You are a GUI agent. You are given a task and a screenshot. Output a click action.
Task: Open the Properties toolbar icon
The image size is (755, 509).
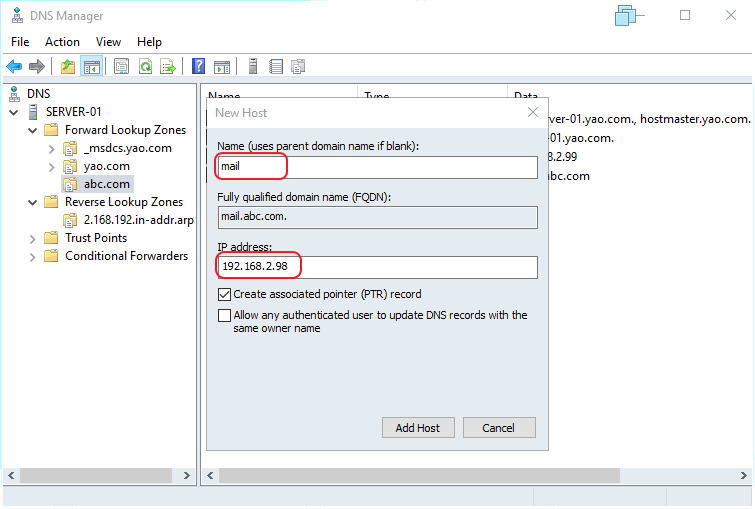pos(121,66)
